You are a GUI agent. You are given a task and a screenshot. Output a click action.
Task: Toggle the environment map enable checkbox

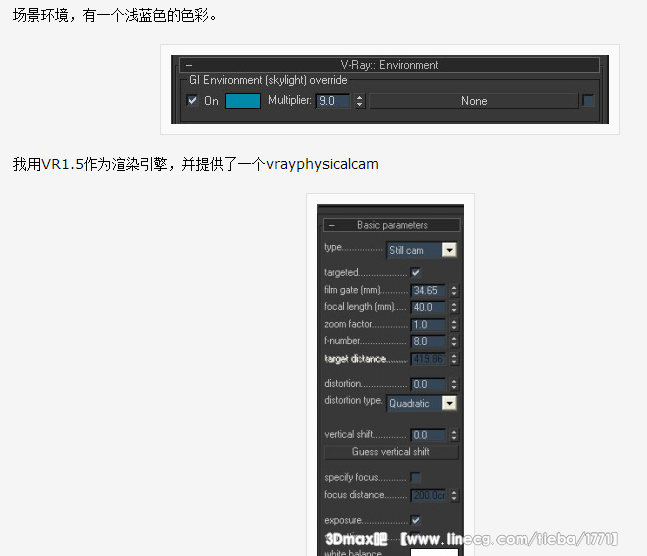[588, 100]
